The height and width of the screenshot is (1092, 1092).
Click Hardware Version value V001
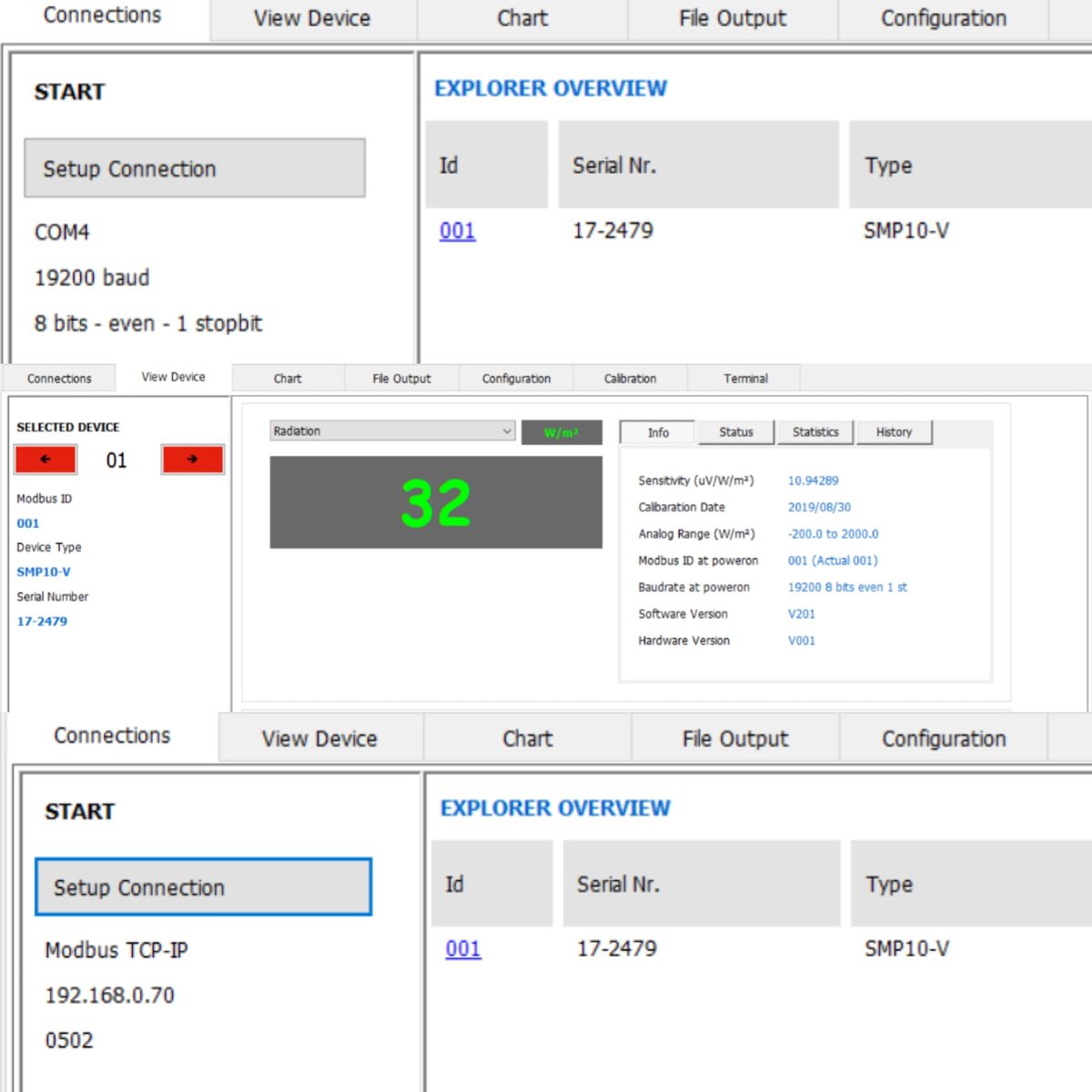[802, 641]
